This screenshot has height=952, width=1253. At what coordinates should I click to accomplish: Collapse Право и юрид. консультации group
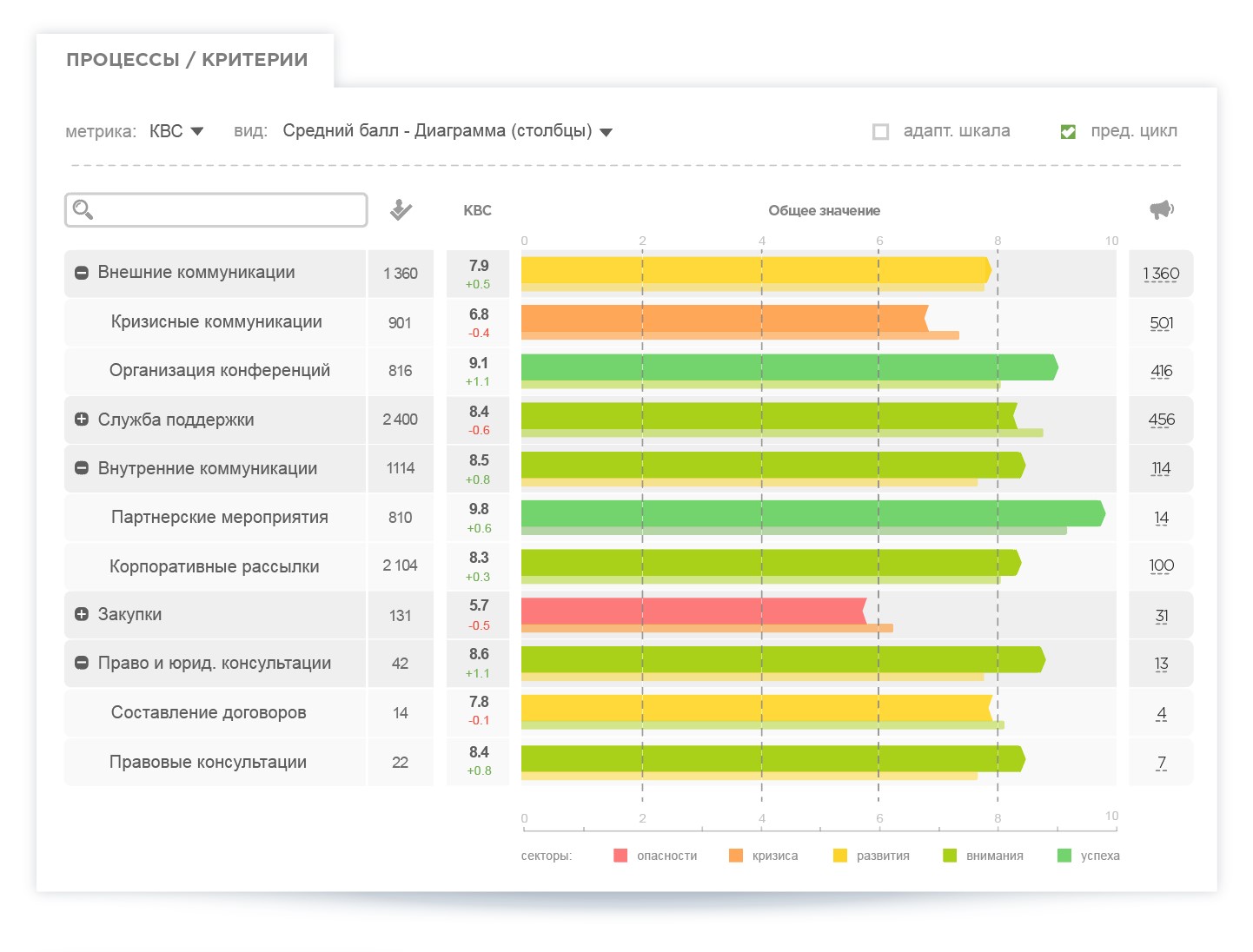[x=82, y=663]
